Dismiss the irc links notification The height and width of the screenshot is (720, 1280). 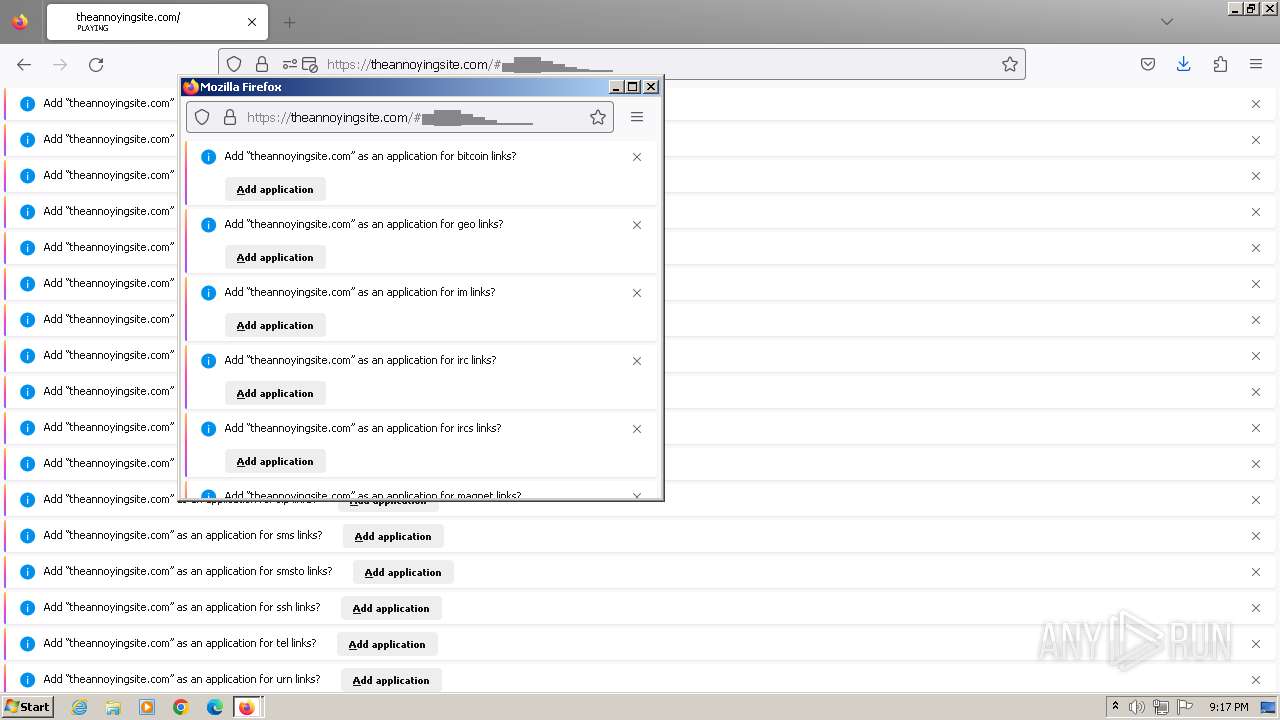(637, 361)
